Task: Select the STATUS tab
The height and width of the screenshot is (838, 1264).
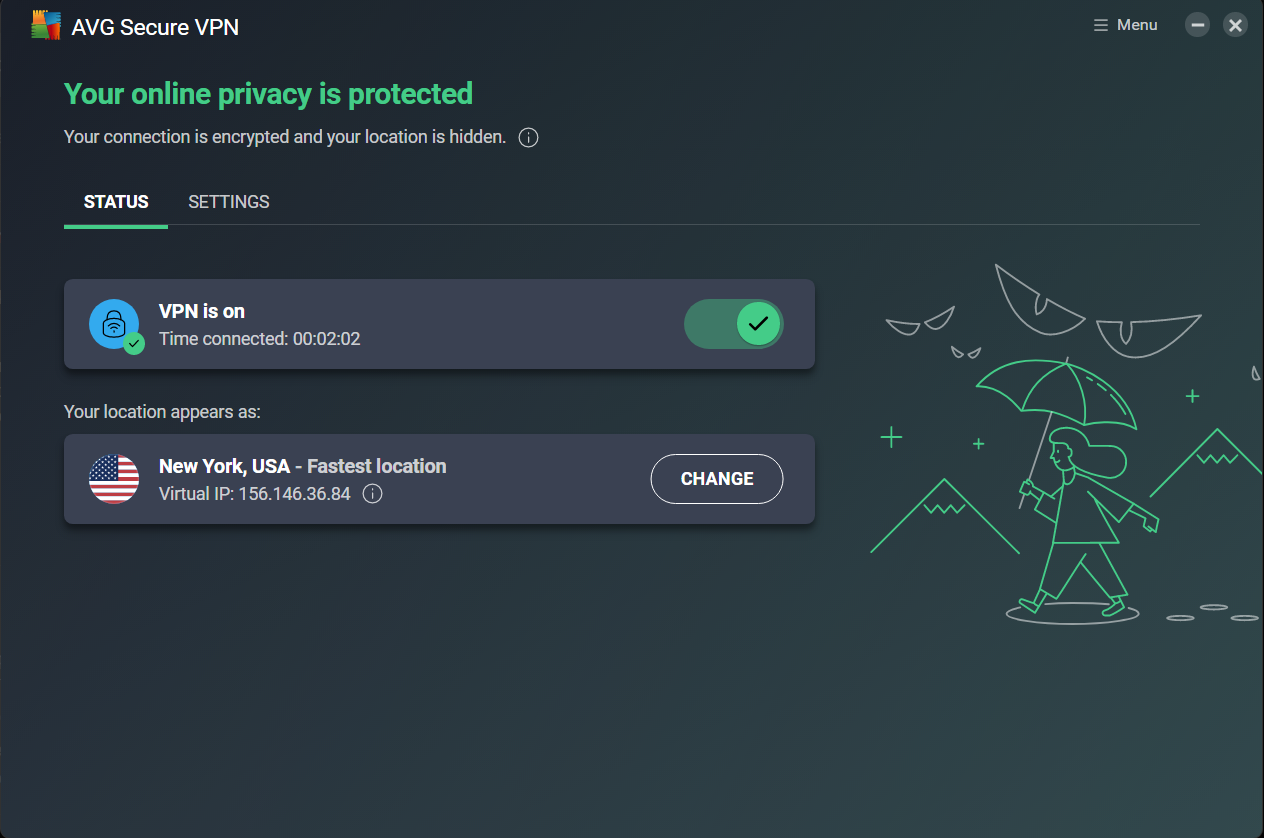Action: click(x=116, y=202)
